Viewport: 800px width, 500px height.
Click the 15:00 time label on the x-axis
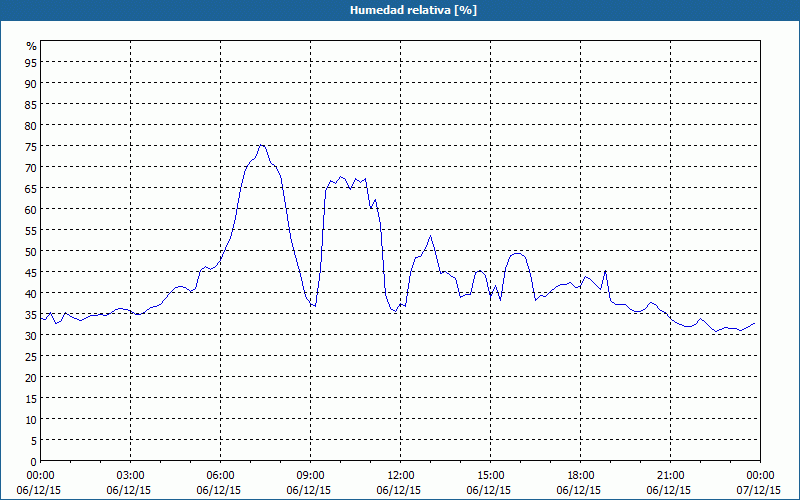click(490, 476)
